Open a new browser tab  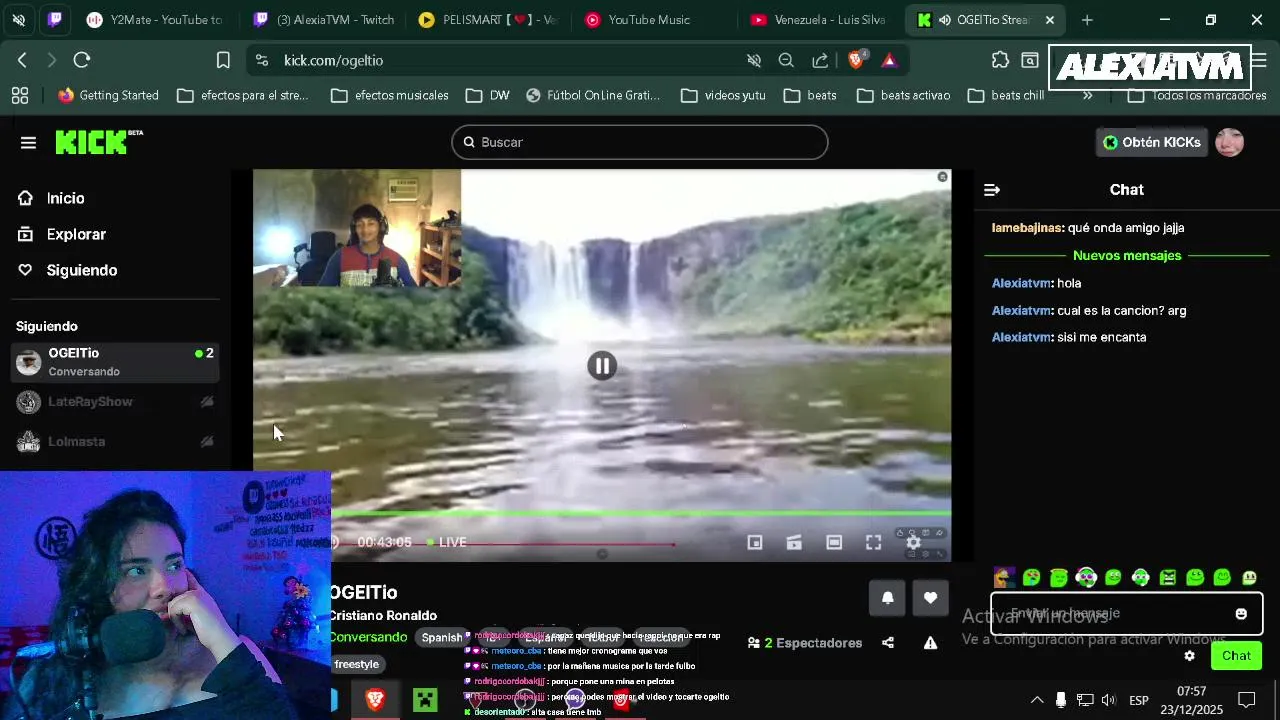tap(1087, 20)
